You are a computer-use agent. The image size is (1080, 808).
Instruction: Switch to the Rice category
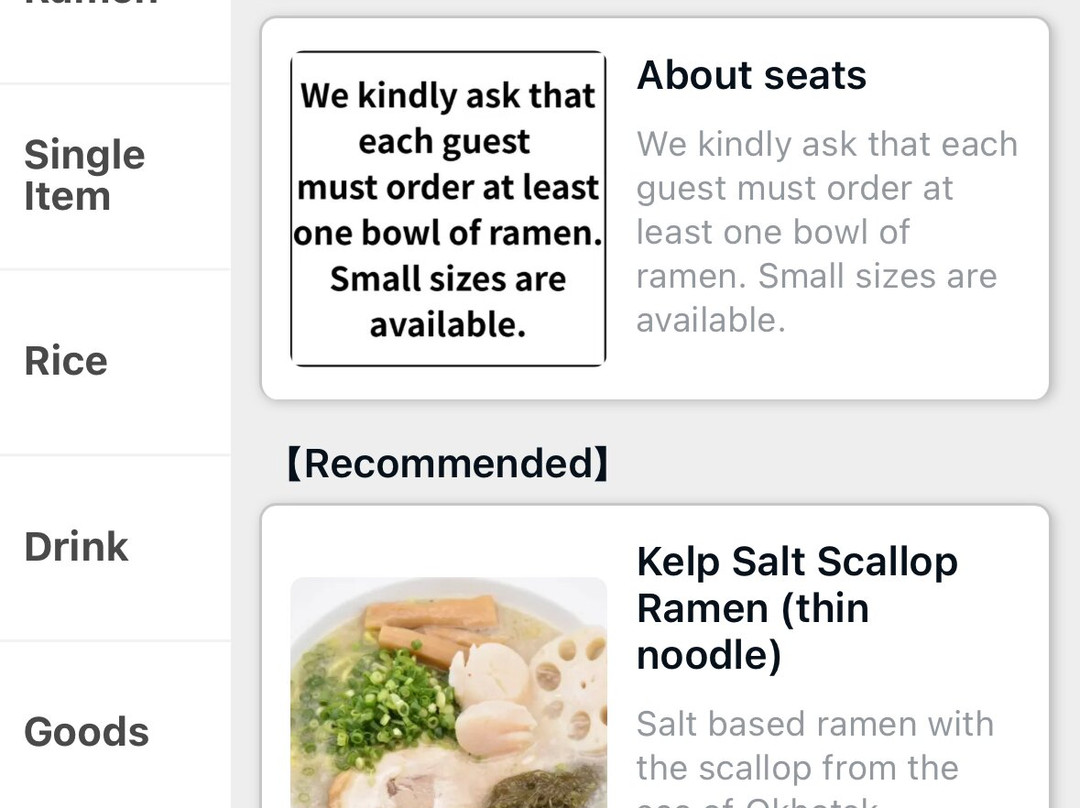tap(66, 361)
